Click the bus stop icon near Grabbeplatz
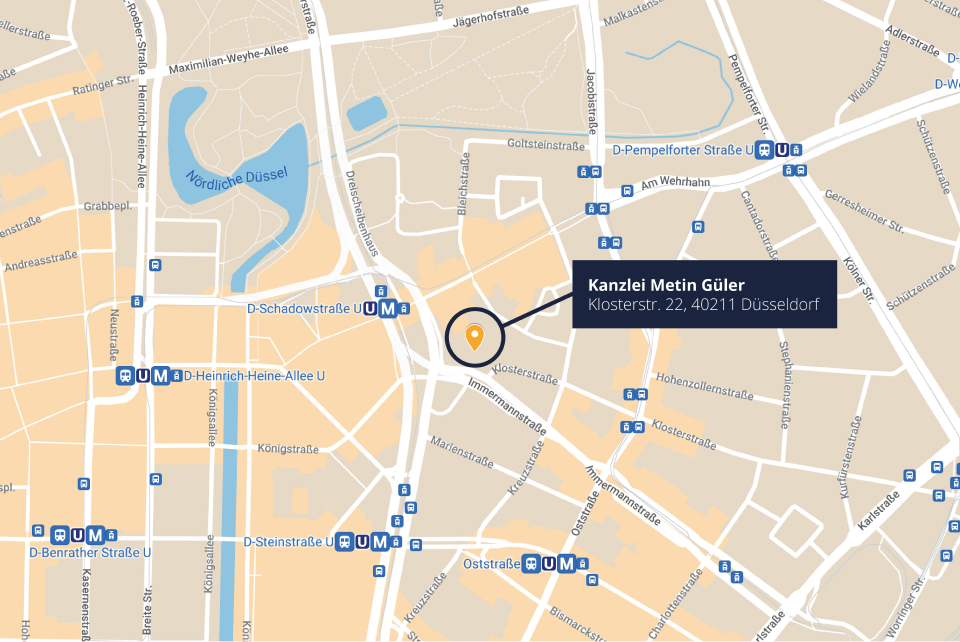This screenshot has width=960, height=642. tap(155, 265)
